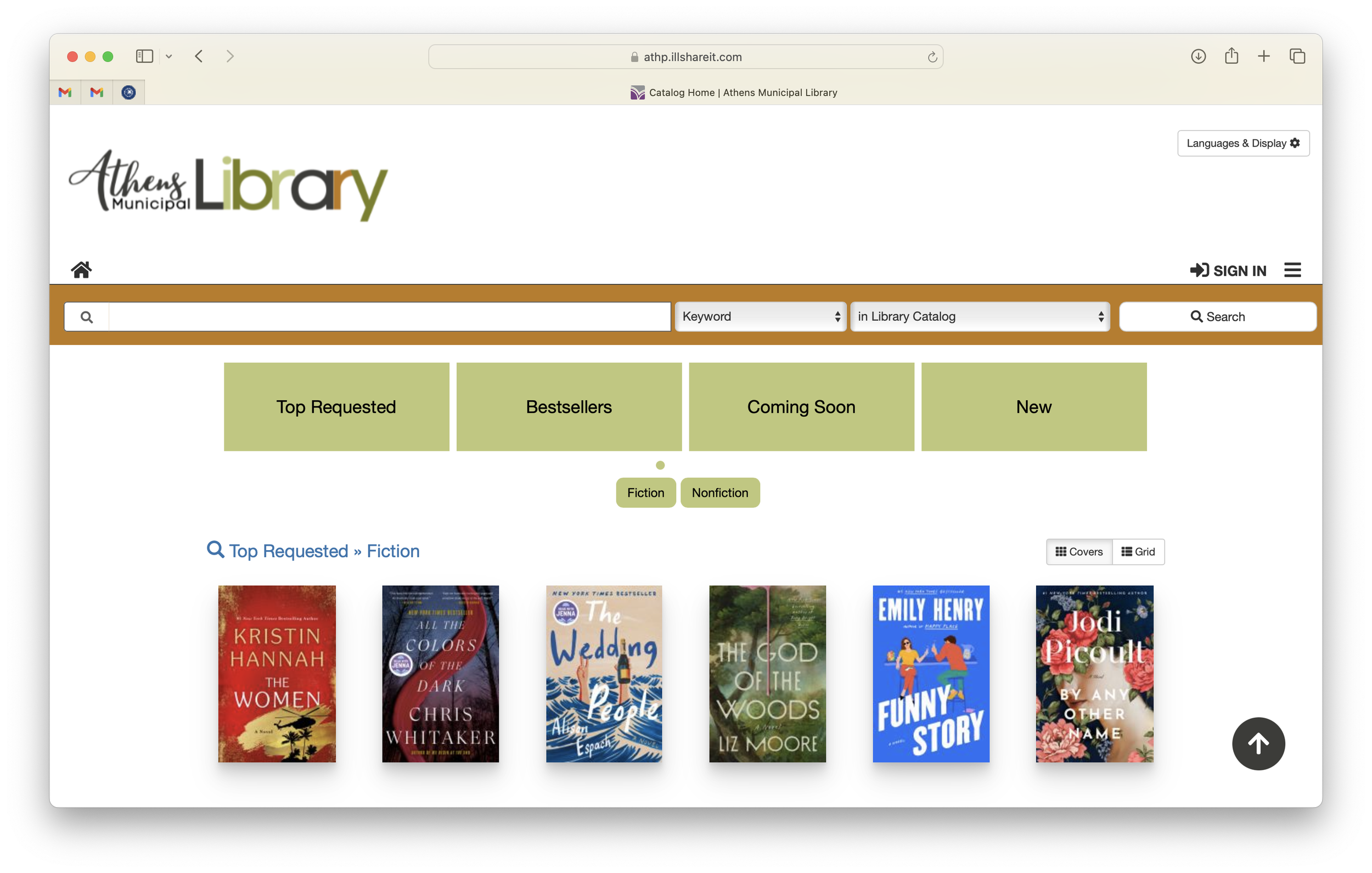Click the scroll-to-top arrow button

(x=1258, y=743)
